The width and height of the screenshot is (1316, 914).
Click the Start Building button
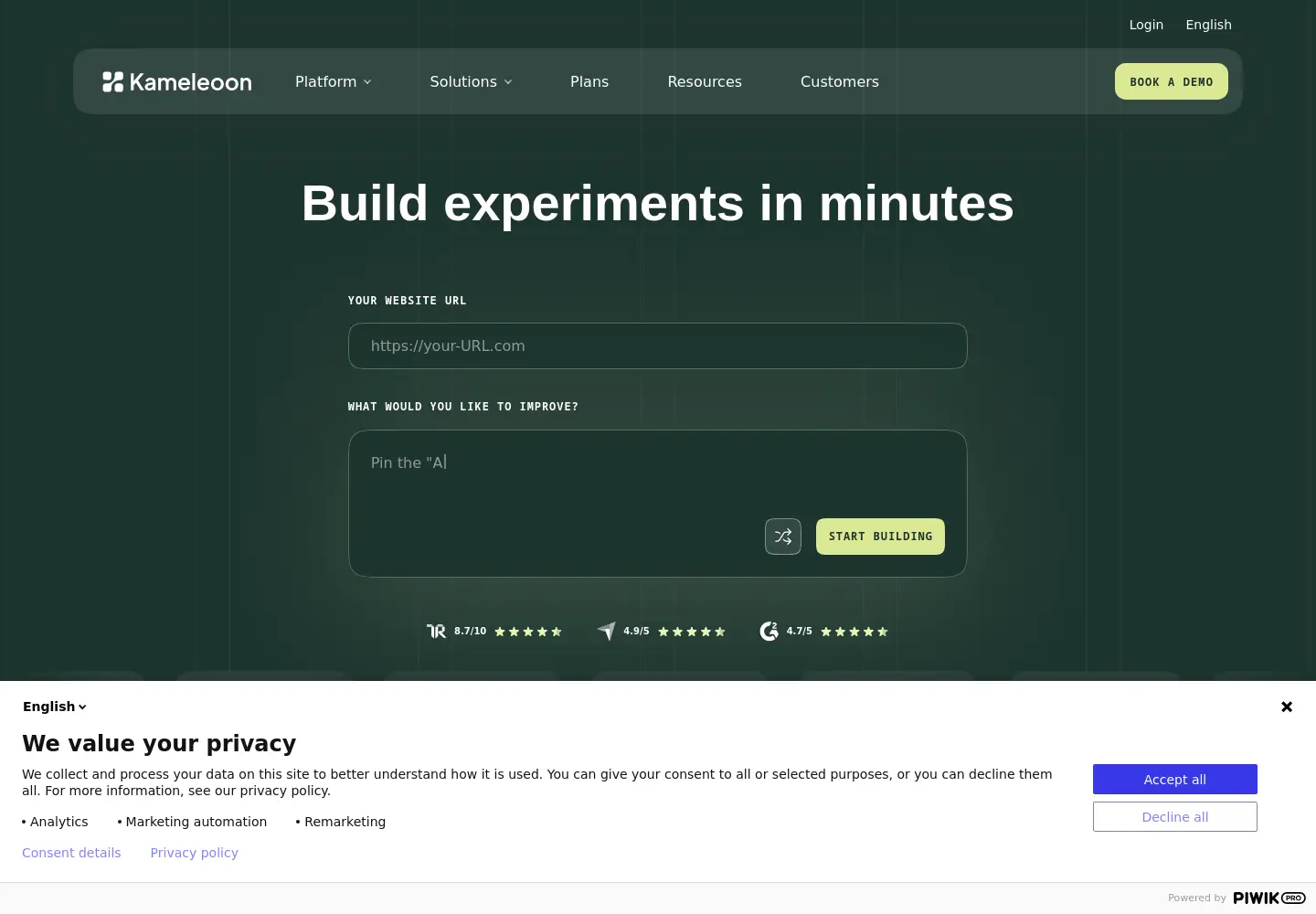pyautogui.click(x=880, y=537)
